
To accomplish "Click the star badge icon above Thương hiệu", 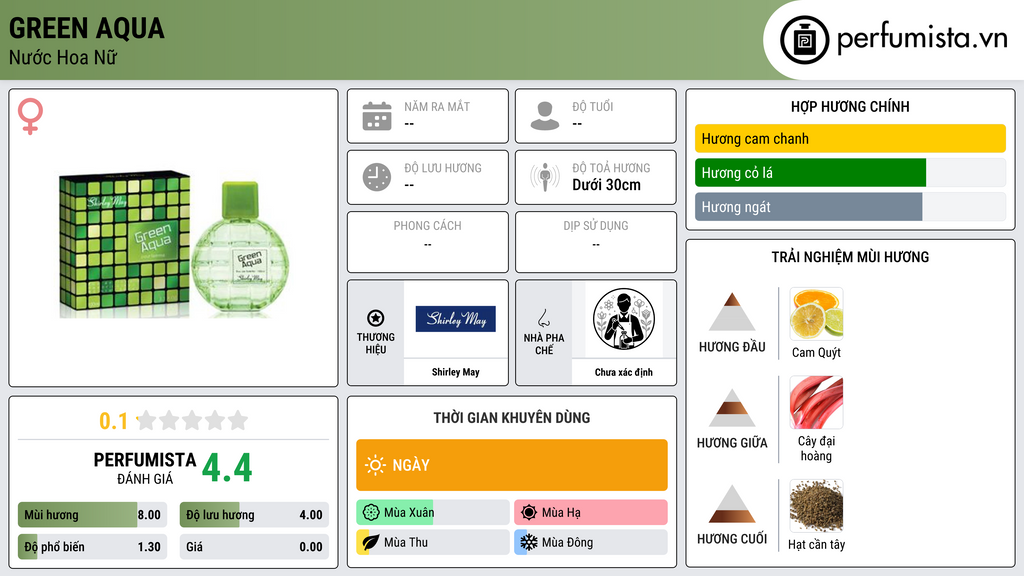I will (x=376, y=318).
